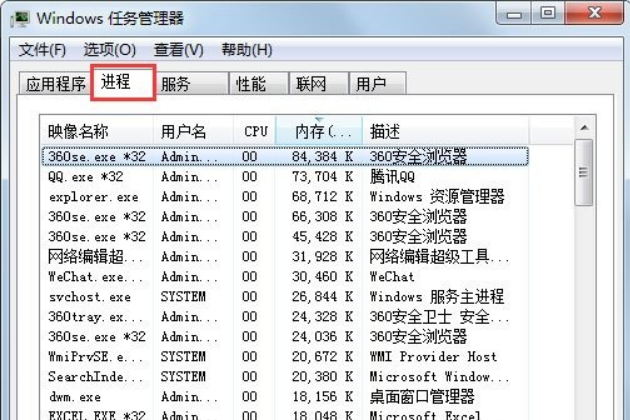Switch to the 服务 tab
The height and width of the screenshot is (420, 630).
pos(192,84)
